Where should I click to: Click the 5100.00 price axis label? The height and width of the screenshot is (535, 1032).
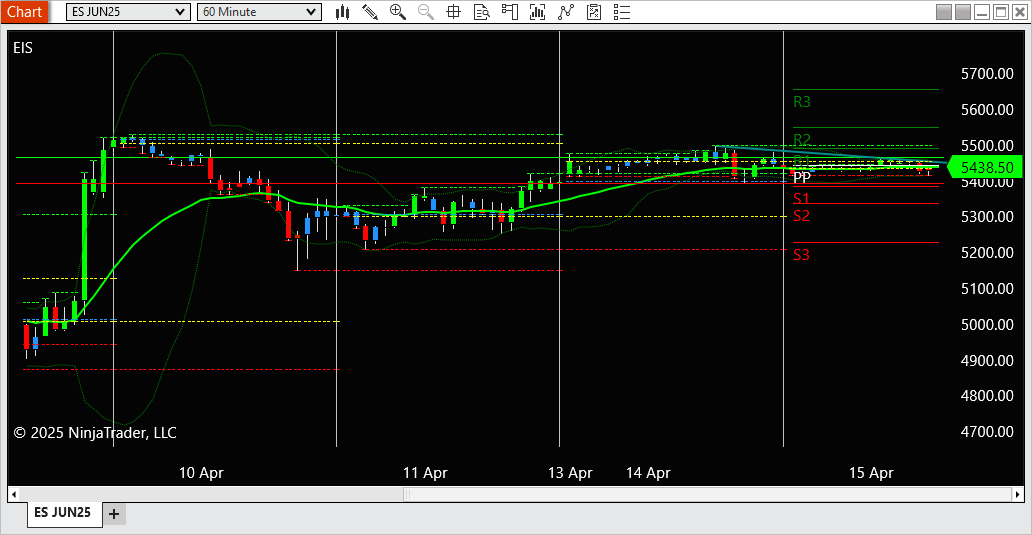[987, 288]
